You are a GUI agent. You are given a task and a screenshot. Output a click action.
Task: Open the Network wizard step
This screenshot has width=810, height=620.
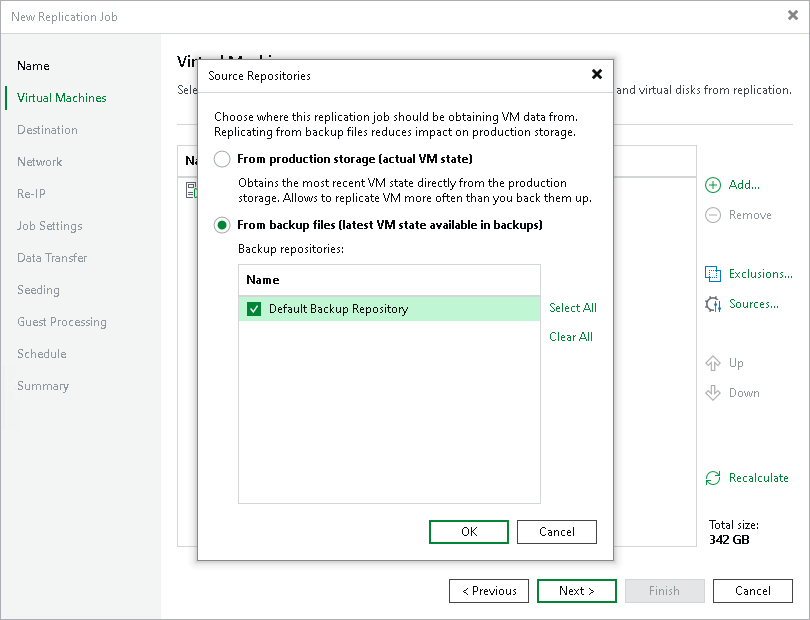coord(39,162)
